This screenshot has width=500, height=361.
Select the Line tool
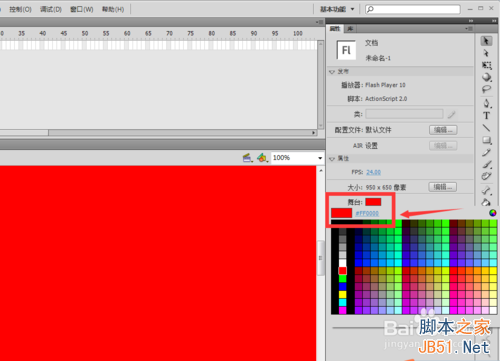pos(487,128)
